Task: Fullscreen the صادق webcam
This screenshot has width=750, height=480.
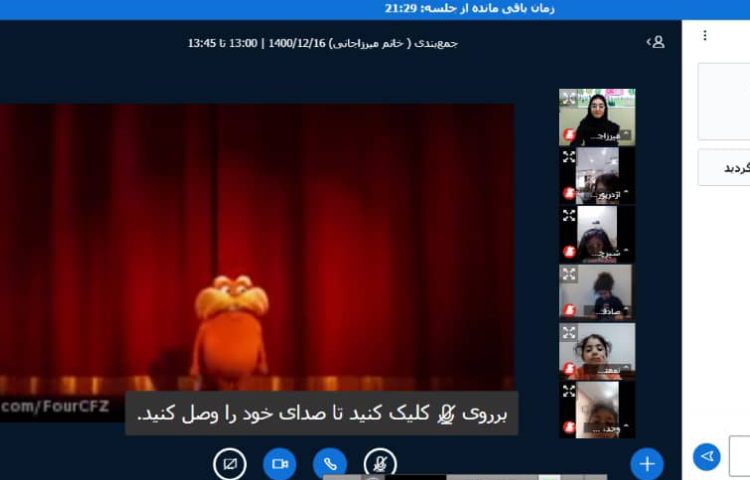Action: [x=569, y=274]
